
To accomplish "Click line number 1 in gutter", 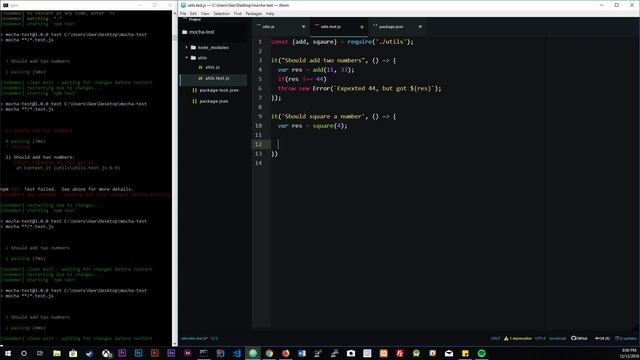I will coord(260,42).
